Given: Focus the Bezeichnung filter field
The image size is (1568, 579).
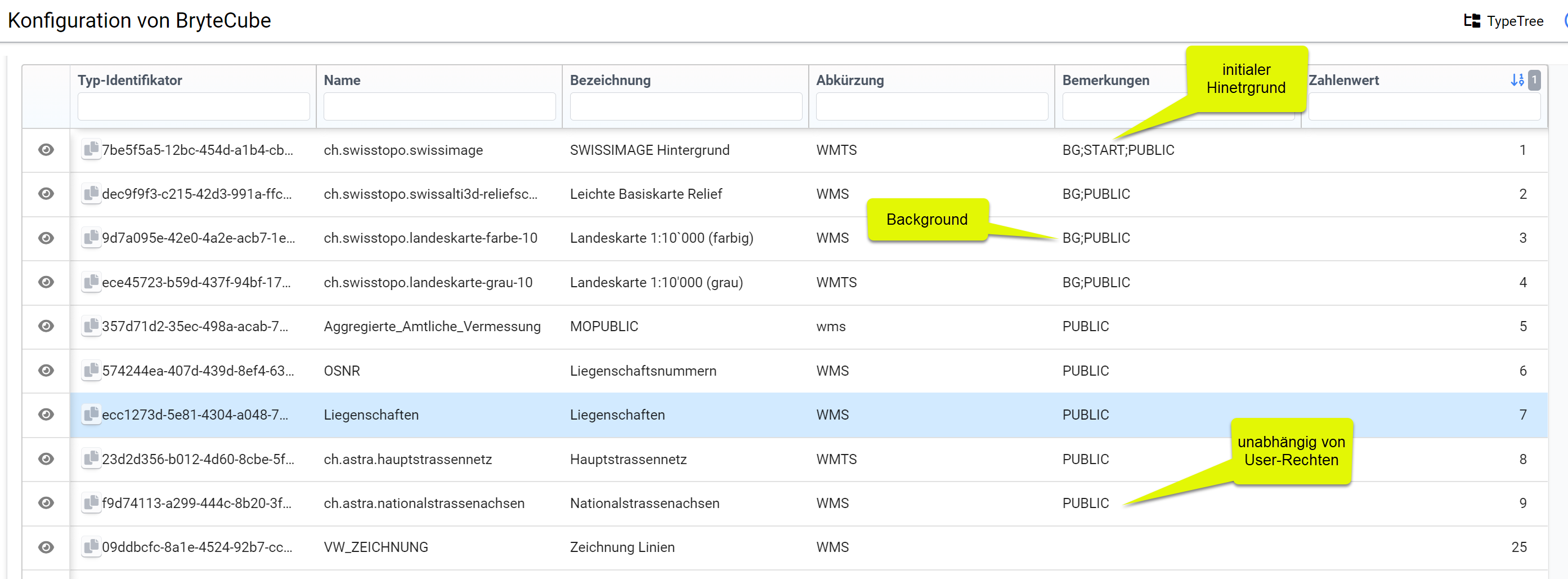Looking at the screenshot, I should tap(686, 106).
